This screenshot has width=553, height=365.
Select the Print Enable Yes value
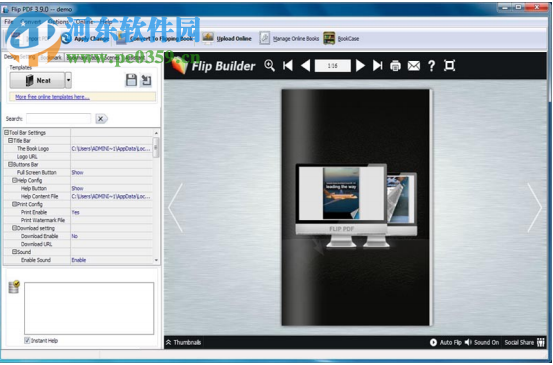(111, 212)
